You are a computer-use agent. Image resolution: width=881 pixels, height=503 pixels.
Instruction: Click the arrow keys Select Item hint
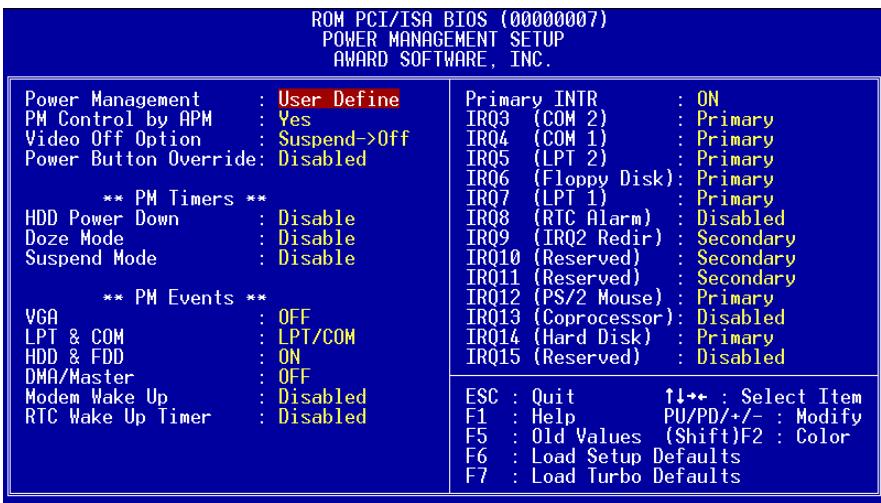coord(762,397)
